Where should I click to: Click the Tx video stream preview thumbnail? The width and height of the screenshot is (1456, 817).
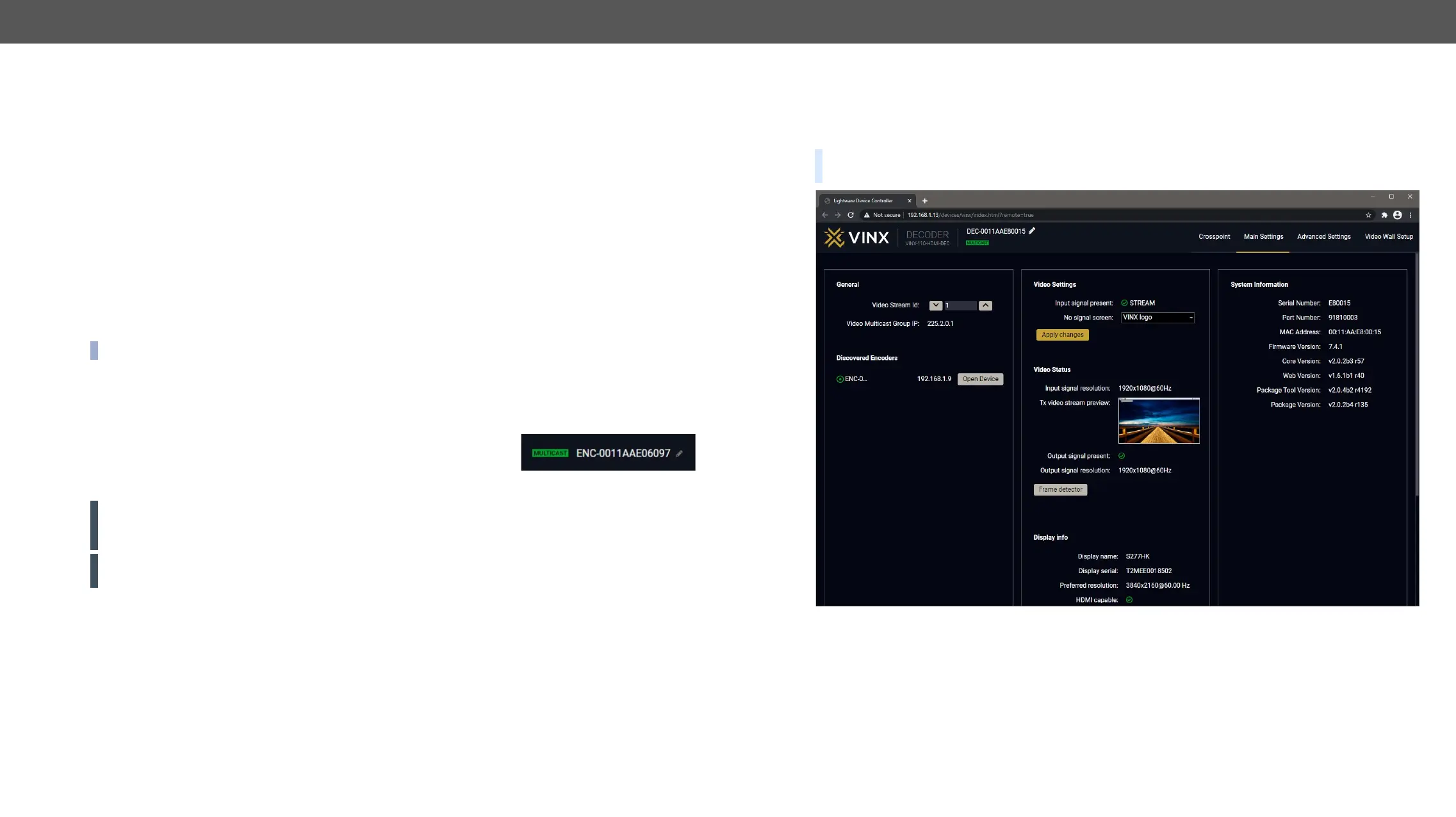click(x=1158, y=421)
